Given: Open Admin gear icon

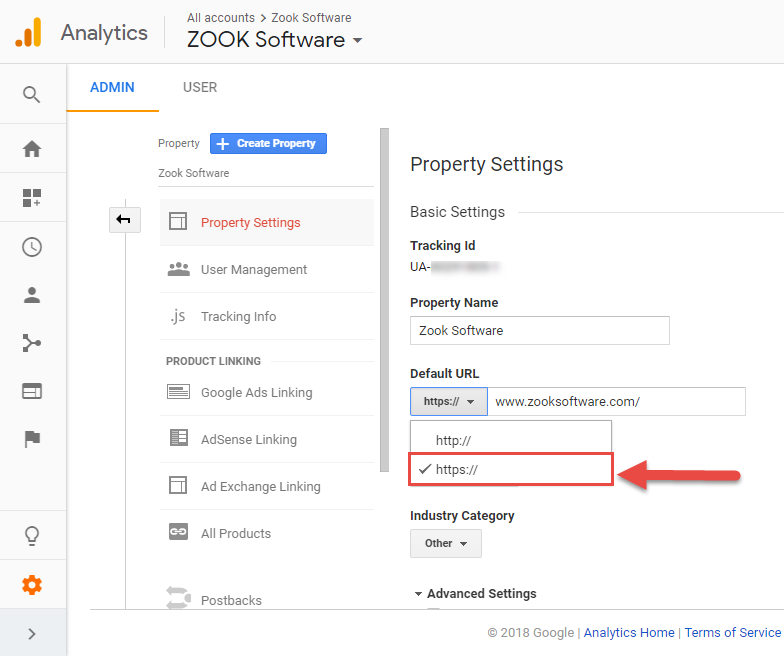Looking at the screenshot, I should coord(32,584).
